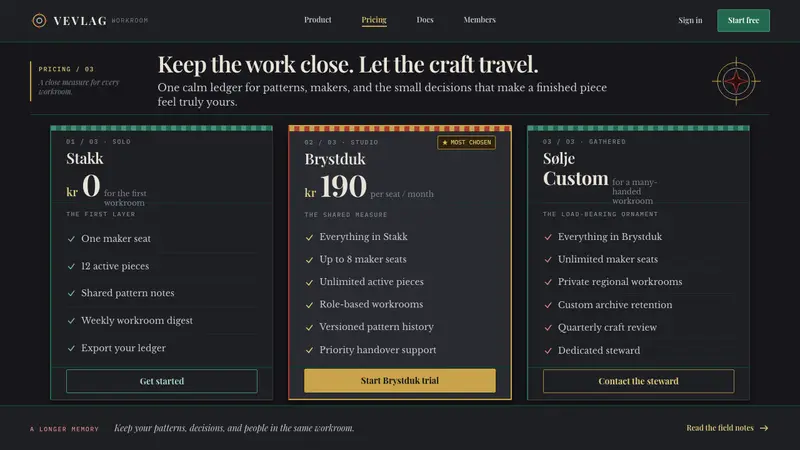The height and width of the screenshot is (450, 800).
Task: Click the star in the Most Chosen badge
Action: (445, 142)
